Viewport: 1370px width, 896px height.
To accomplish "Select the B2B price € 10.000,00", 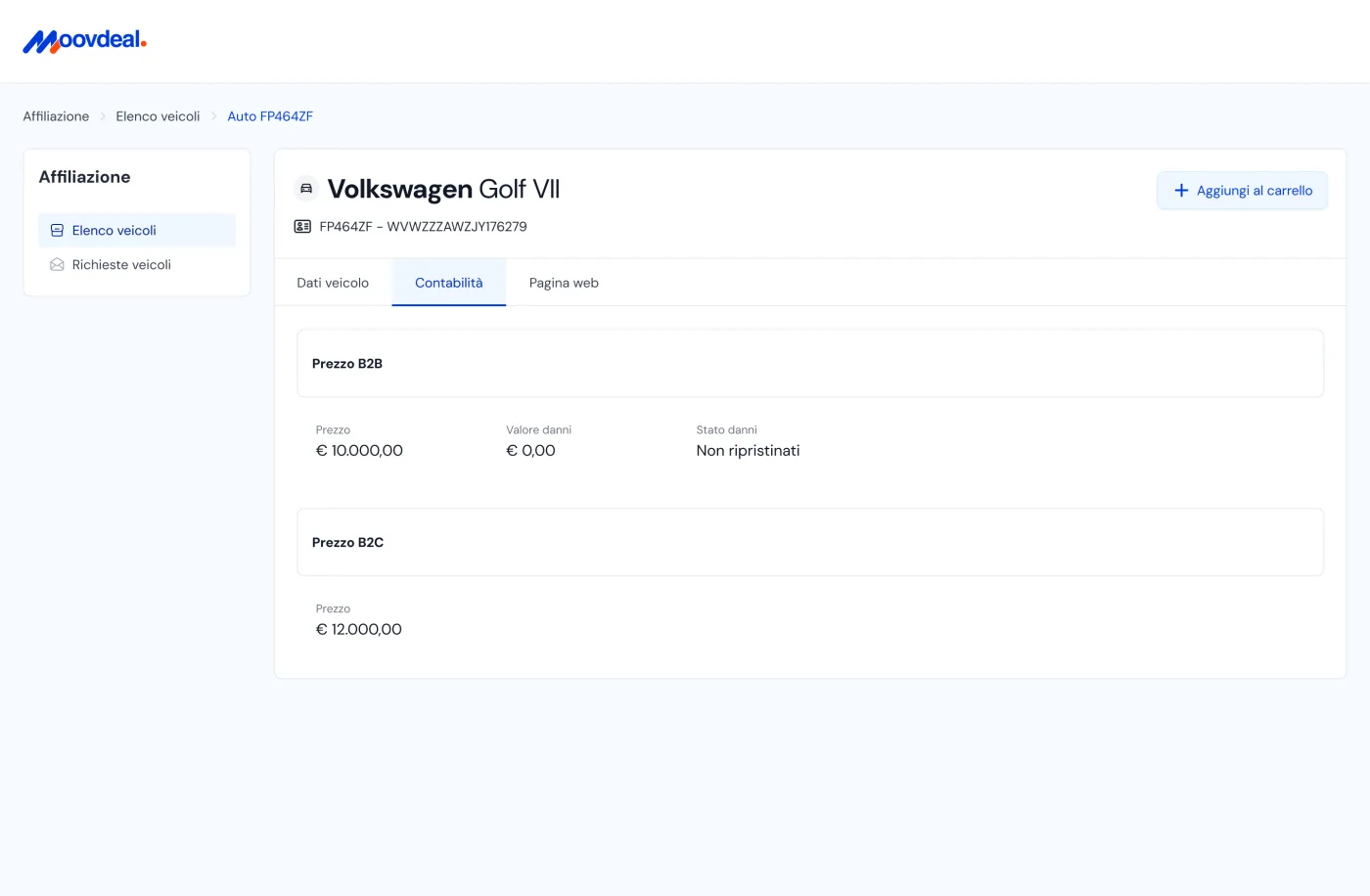I will [359, 451].
